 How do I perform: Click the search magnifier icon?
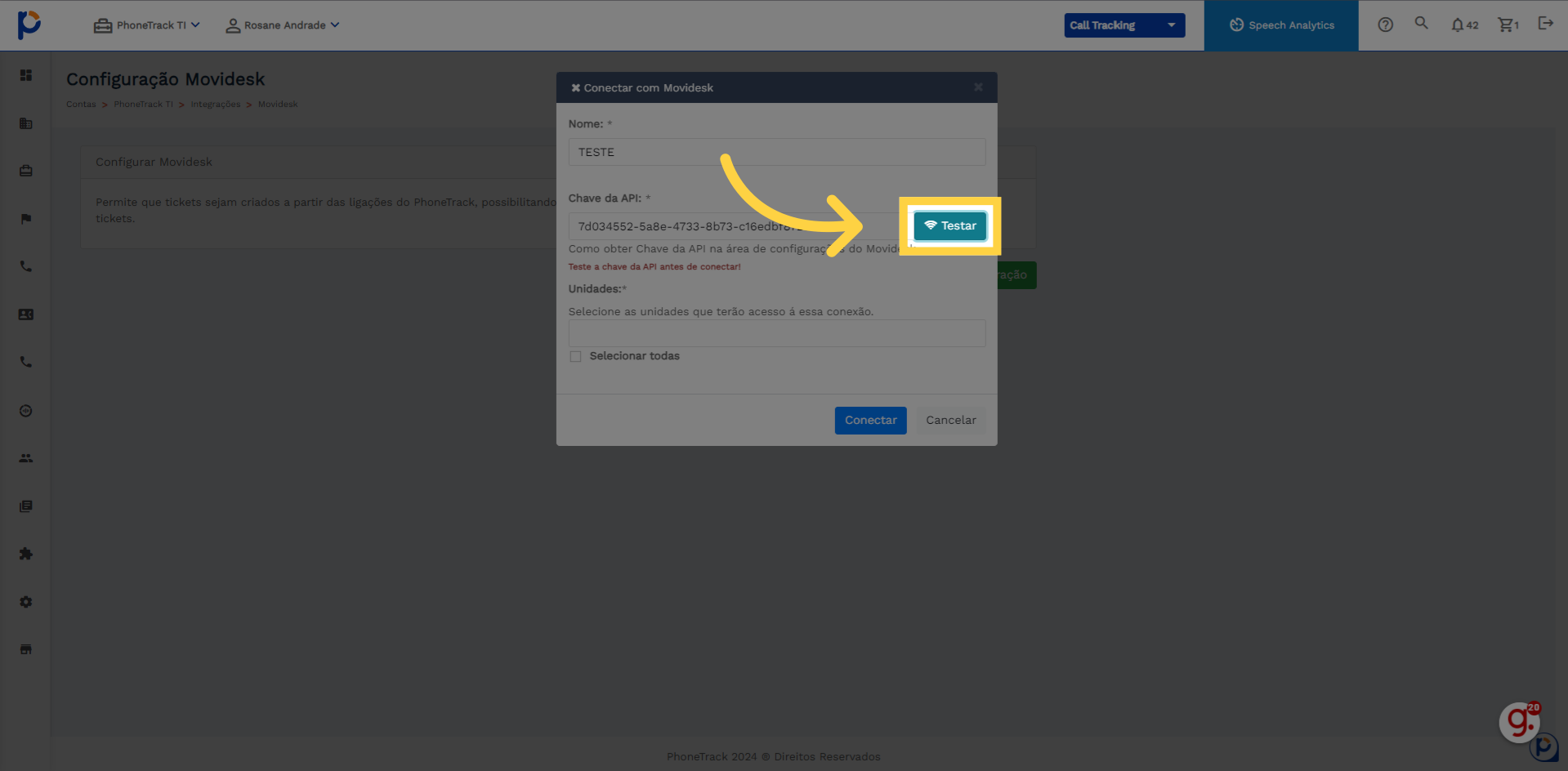click(x=1422, y=23)
